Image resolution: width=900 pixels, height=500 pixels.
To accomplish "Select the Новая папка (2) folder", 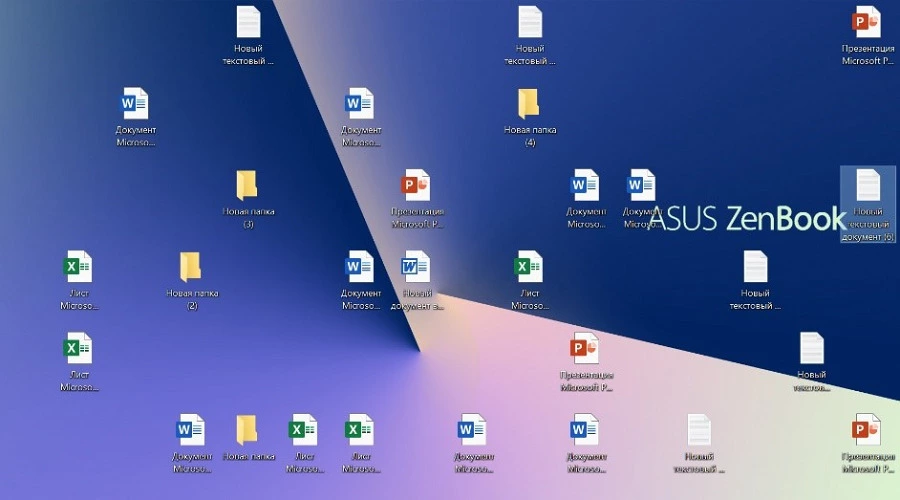I will click(x=192, y=281).
